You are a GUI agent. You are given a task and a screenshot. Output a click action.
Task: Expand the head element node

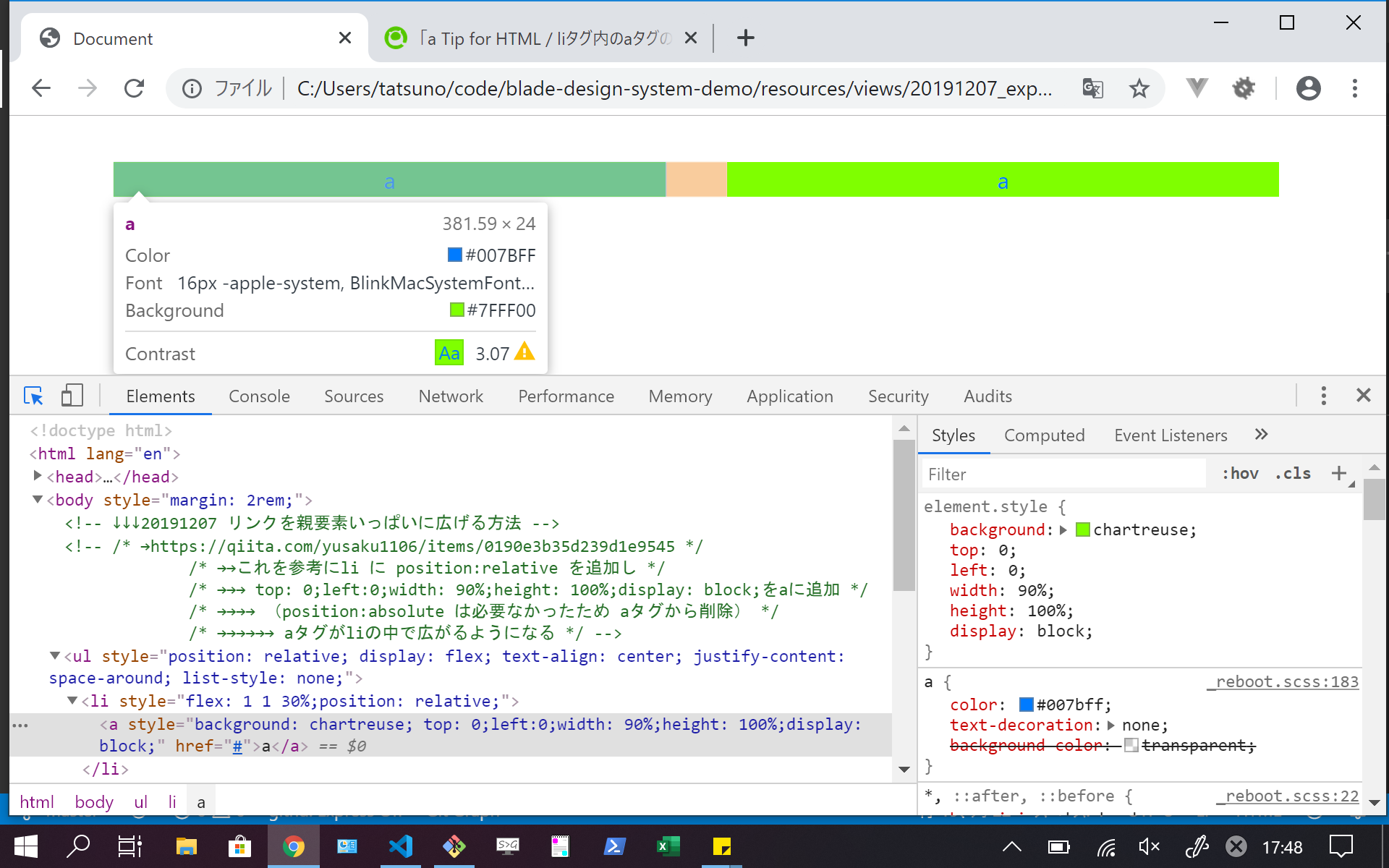(x=38, y=476)
